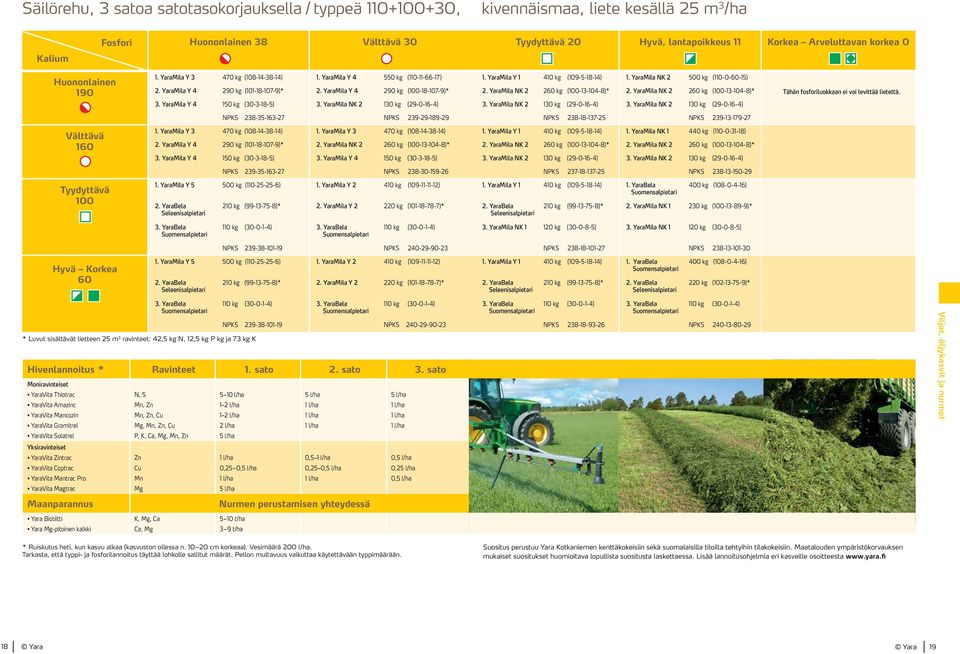
Task: Click the footnote 'Luvut sisältävät lietteen 25 m³ ravinteet'
Action: tap(140, 339)
